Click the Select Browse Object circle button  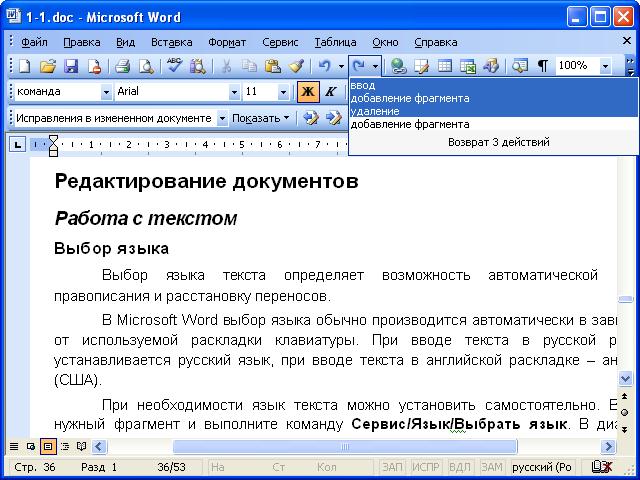click(x=624, y=413)
